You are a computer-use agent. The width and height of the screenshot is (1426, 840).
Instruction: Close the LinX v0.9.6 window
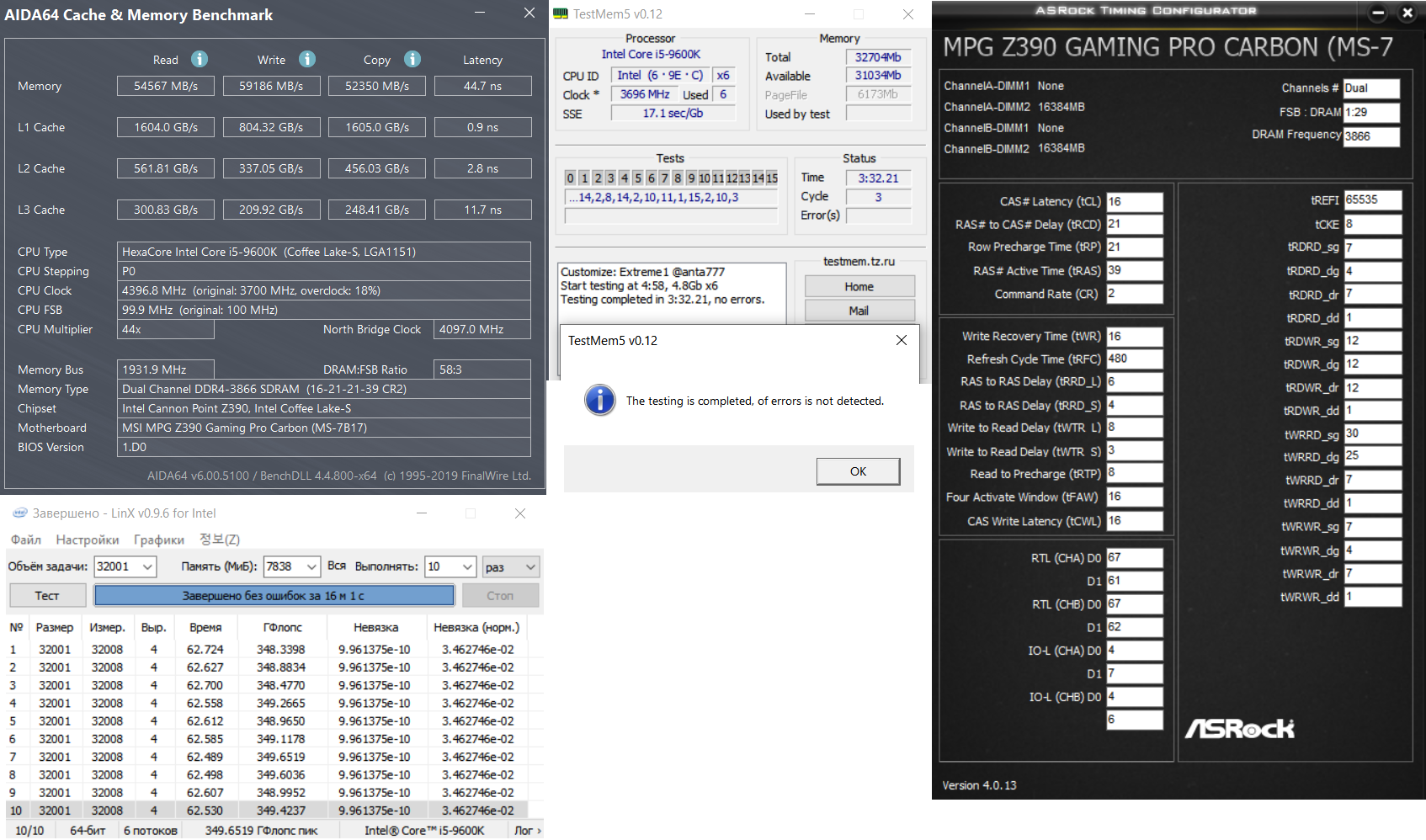(x=520, y=513)
